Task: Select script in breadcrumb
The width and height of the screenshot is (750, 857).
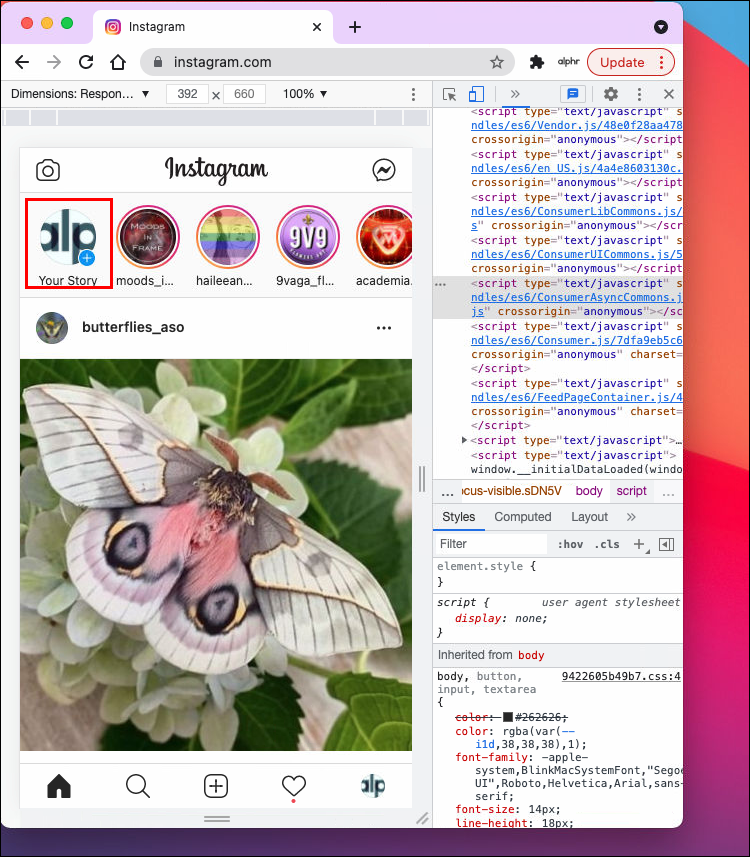Action: pos(631,491)
